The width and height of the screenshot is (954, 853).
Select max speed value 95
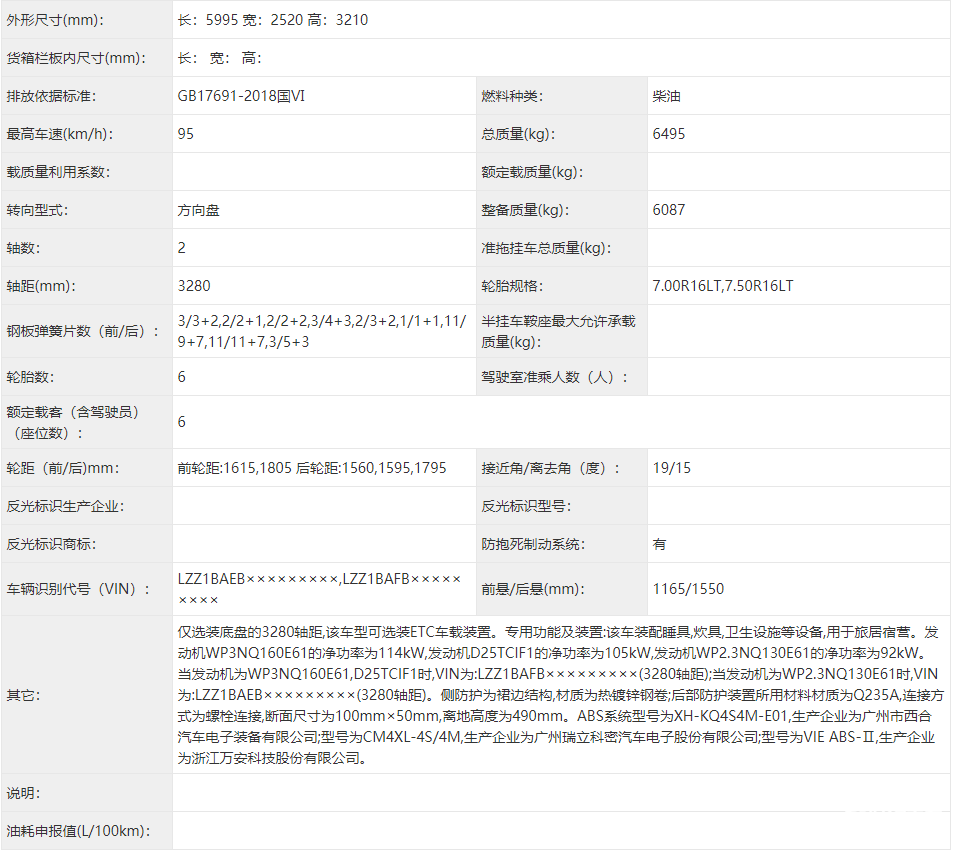pos(186,134)
